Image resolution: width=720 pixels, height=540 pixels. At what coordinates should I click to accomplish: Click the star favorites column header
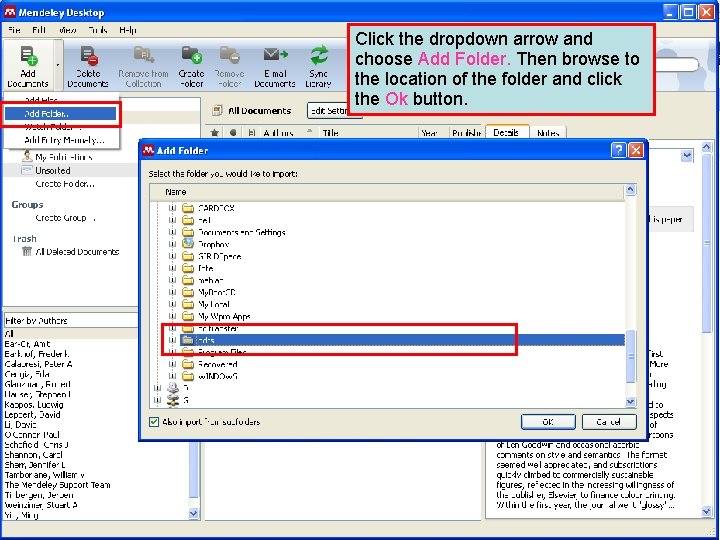click(x=214, y=133)
